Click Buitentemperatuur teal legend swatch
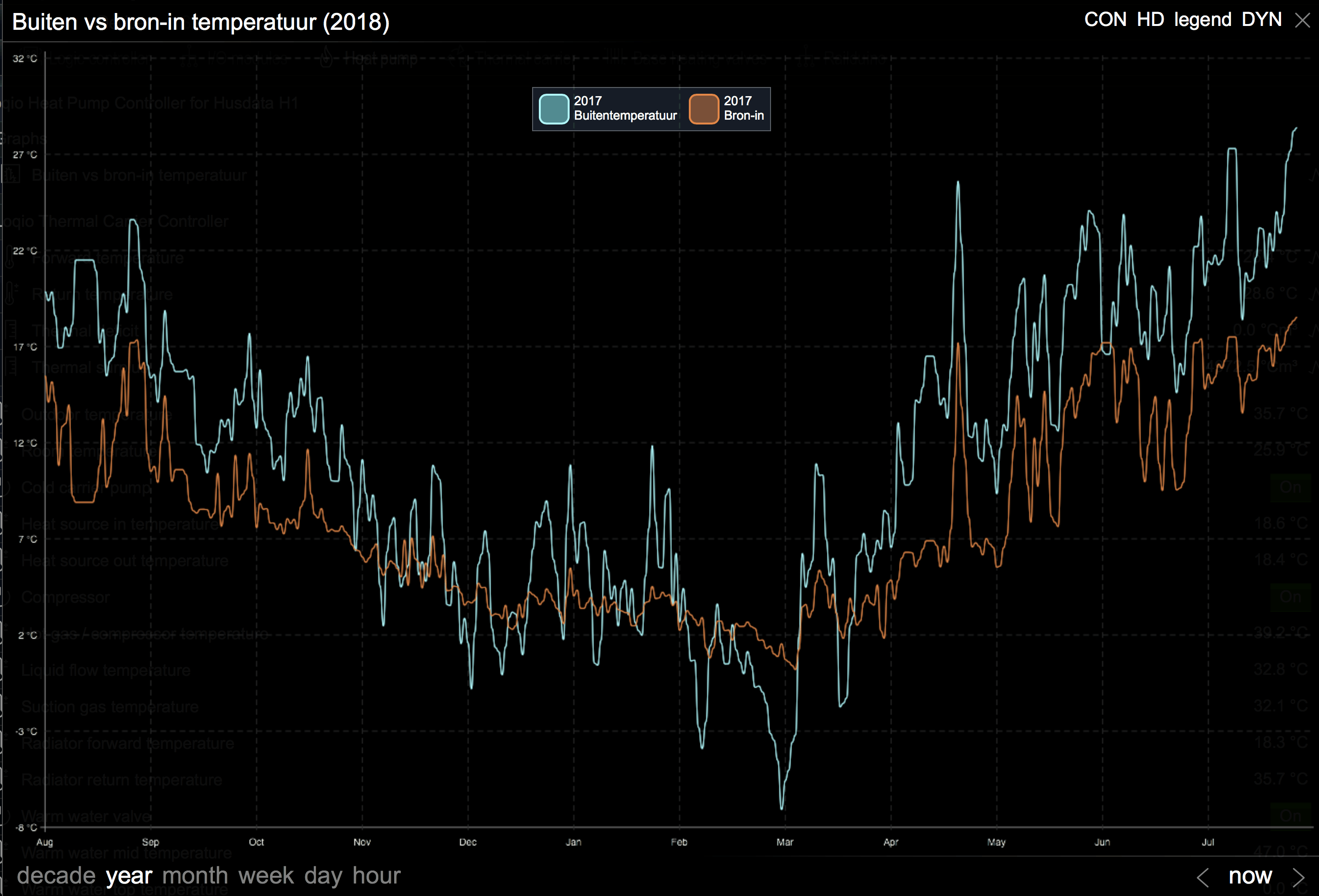Viewport: 1319px width, 896px height. pos(553,109)
